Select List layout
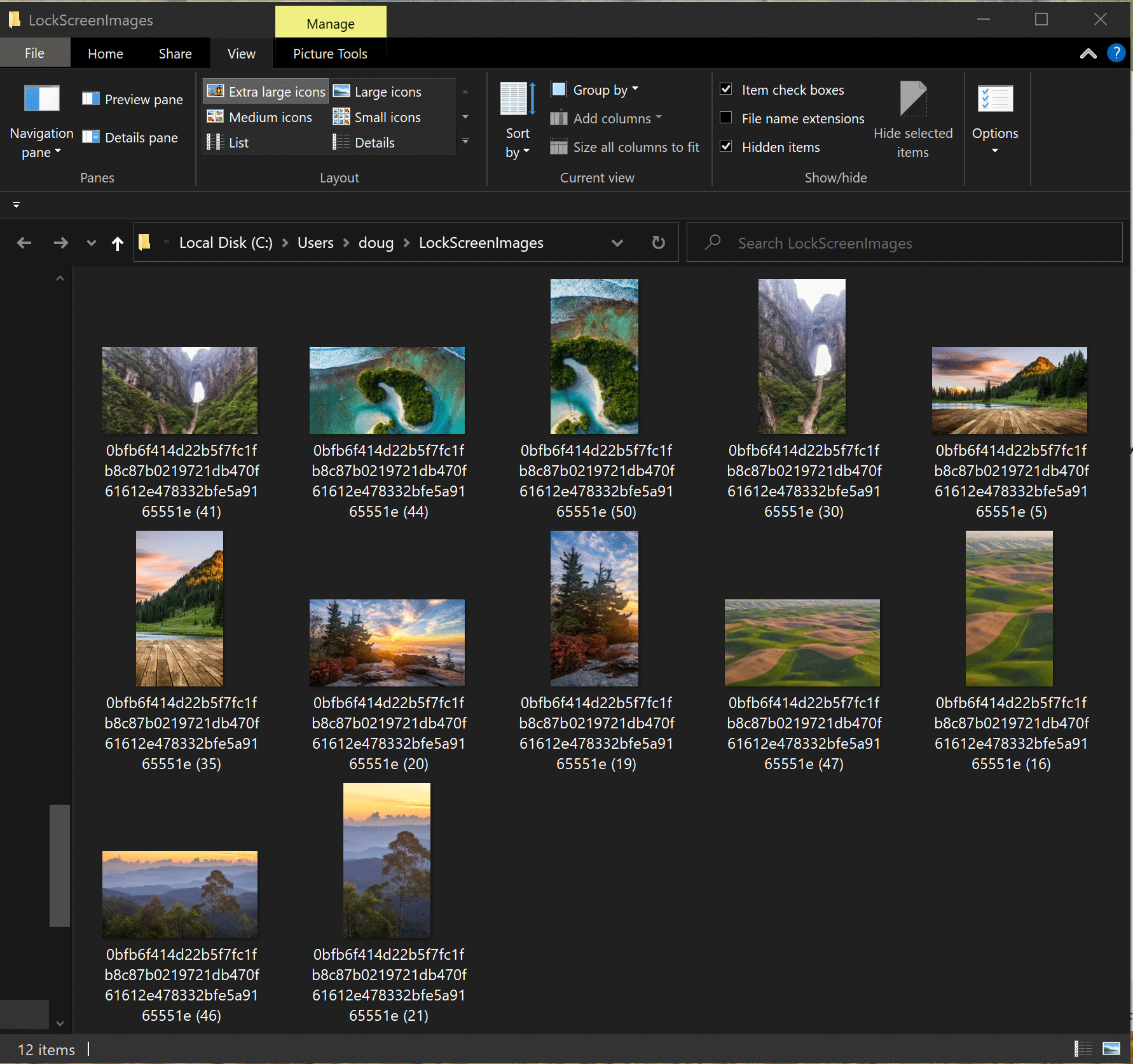 [228, 142]
